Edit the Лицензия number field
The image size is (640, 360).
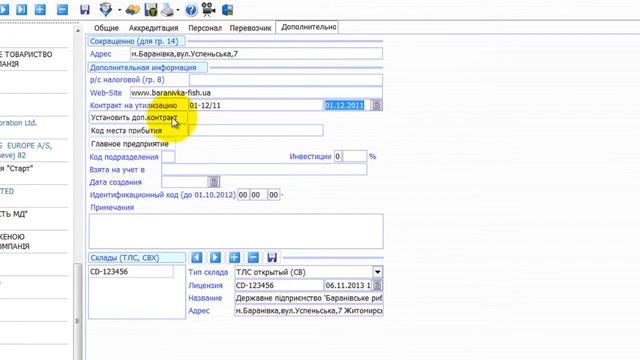[x=279, y=285]
